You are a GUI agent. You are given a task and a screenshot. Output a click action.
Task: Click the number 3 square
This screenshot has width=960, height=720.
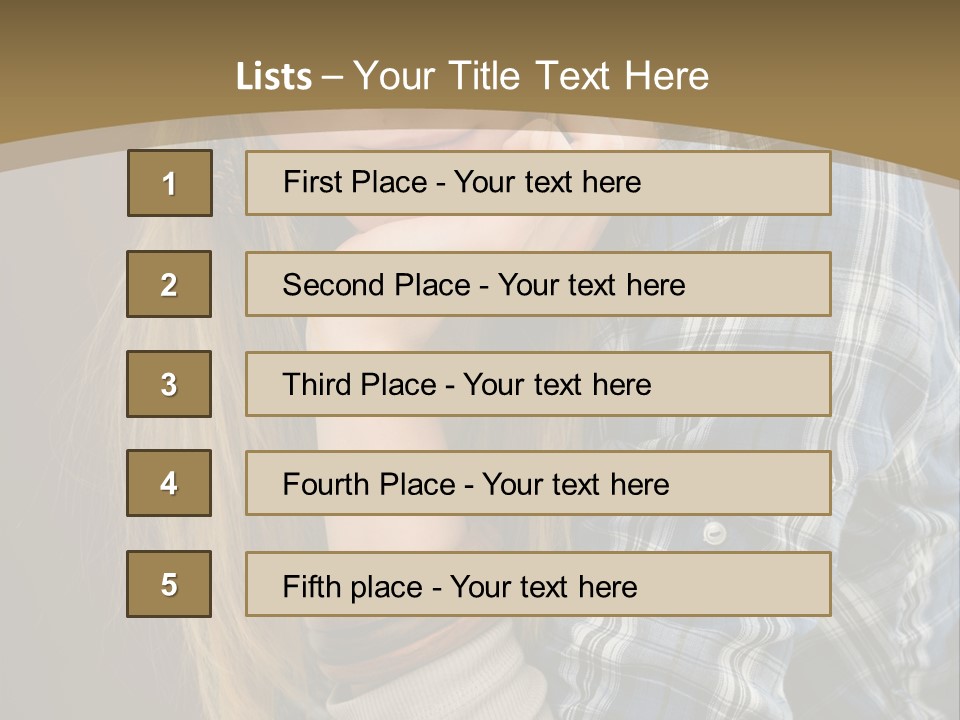coord(169,384)
